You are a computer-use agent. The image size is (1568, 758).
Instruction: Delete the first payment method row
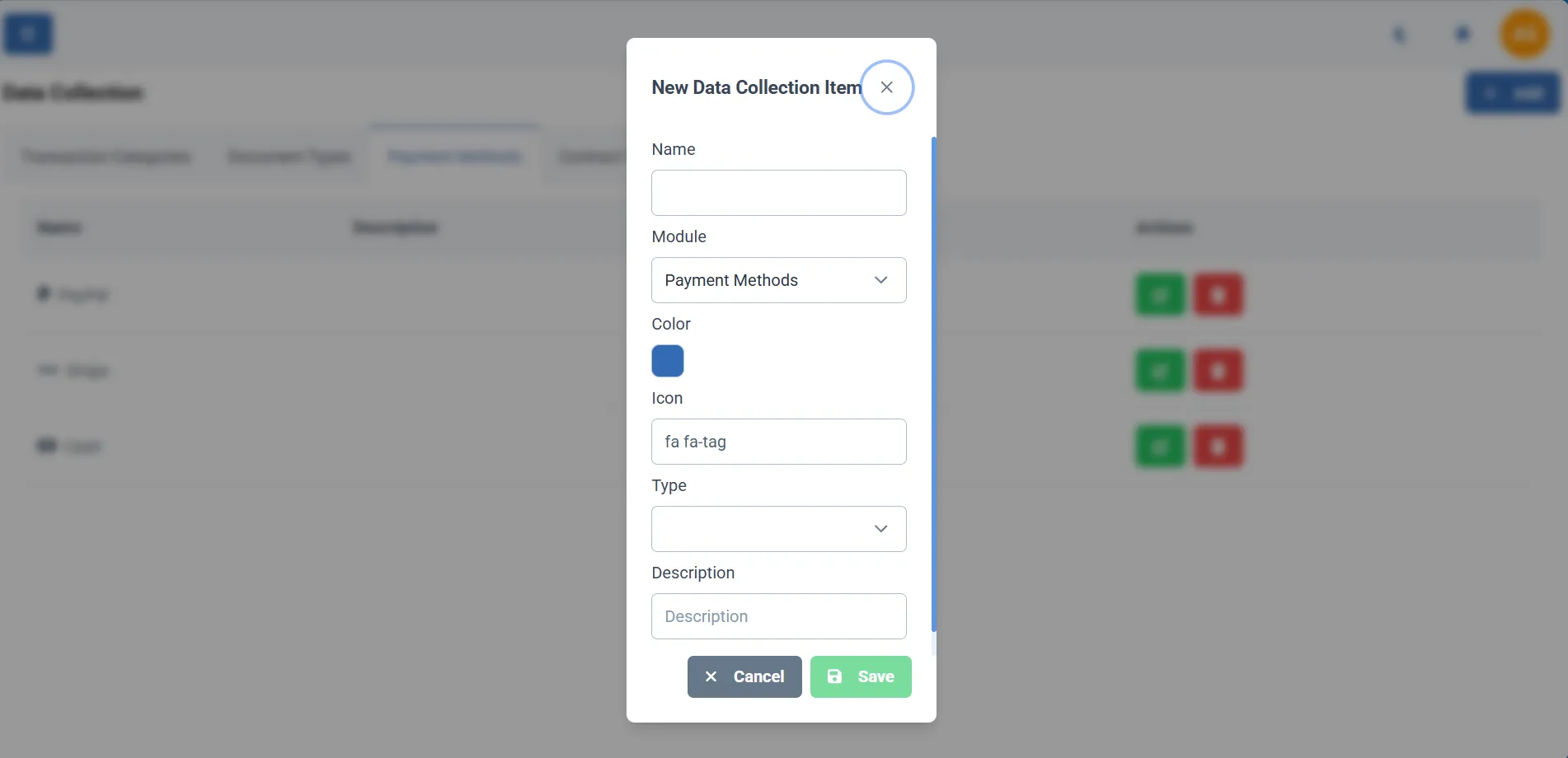click(1218, 294)
